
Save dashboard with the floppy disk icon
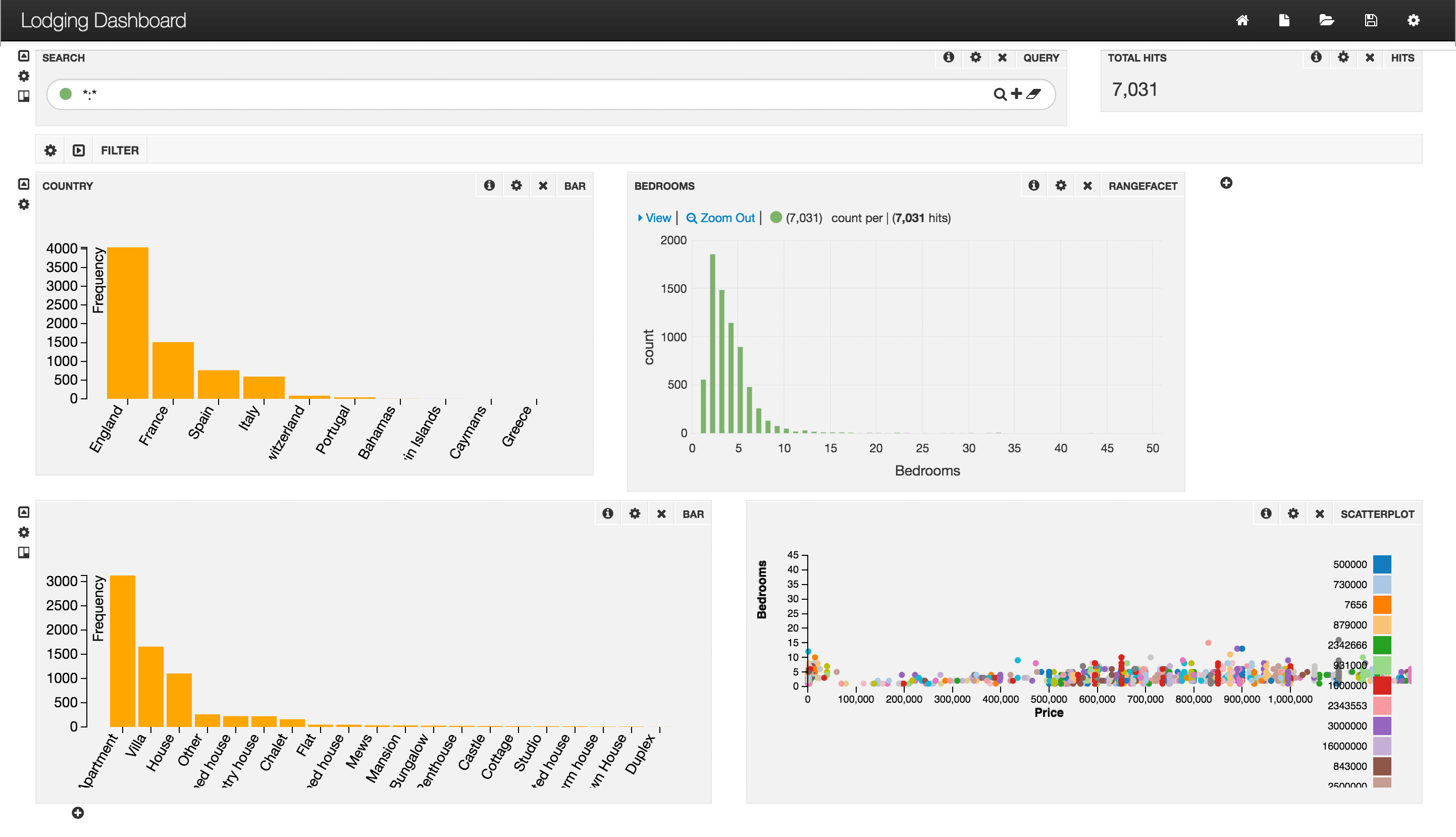point(1371,21)
